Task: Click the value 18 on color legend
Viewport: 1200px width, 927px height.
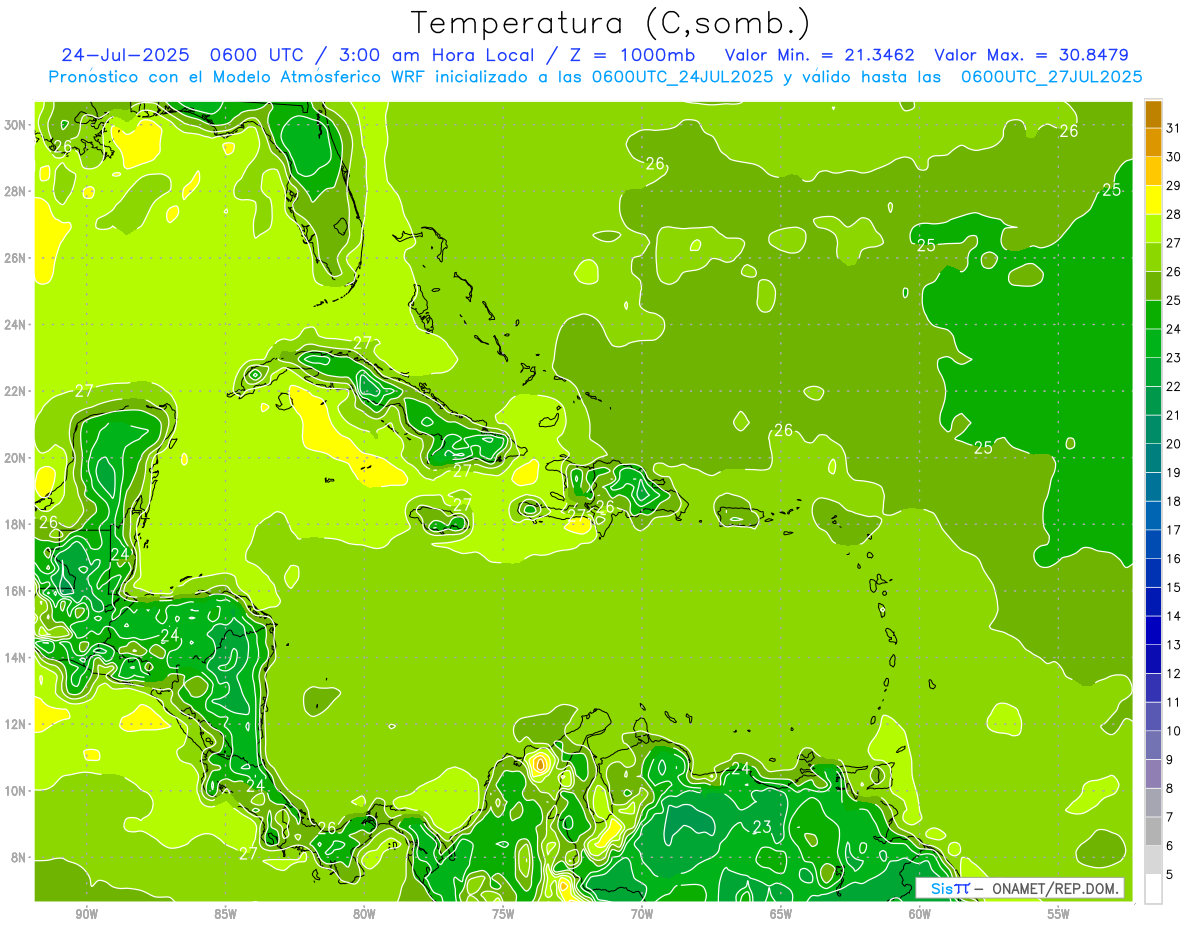Action: pyautogui.click(x=1174, y=501)
